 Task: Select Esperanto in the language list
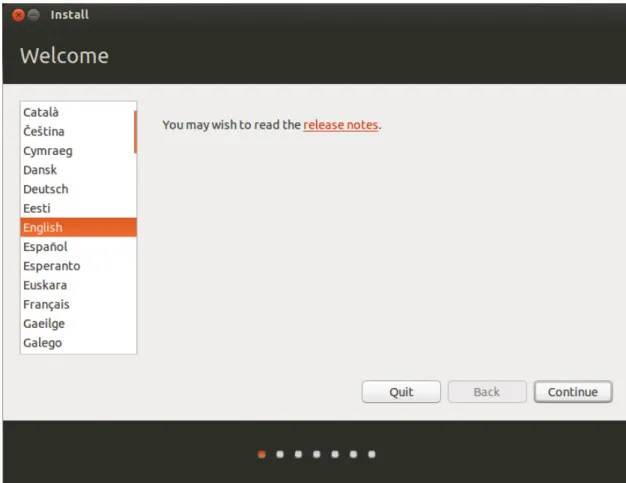coord(78,265)
